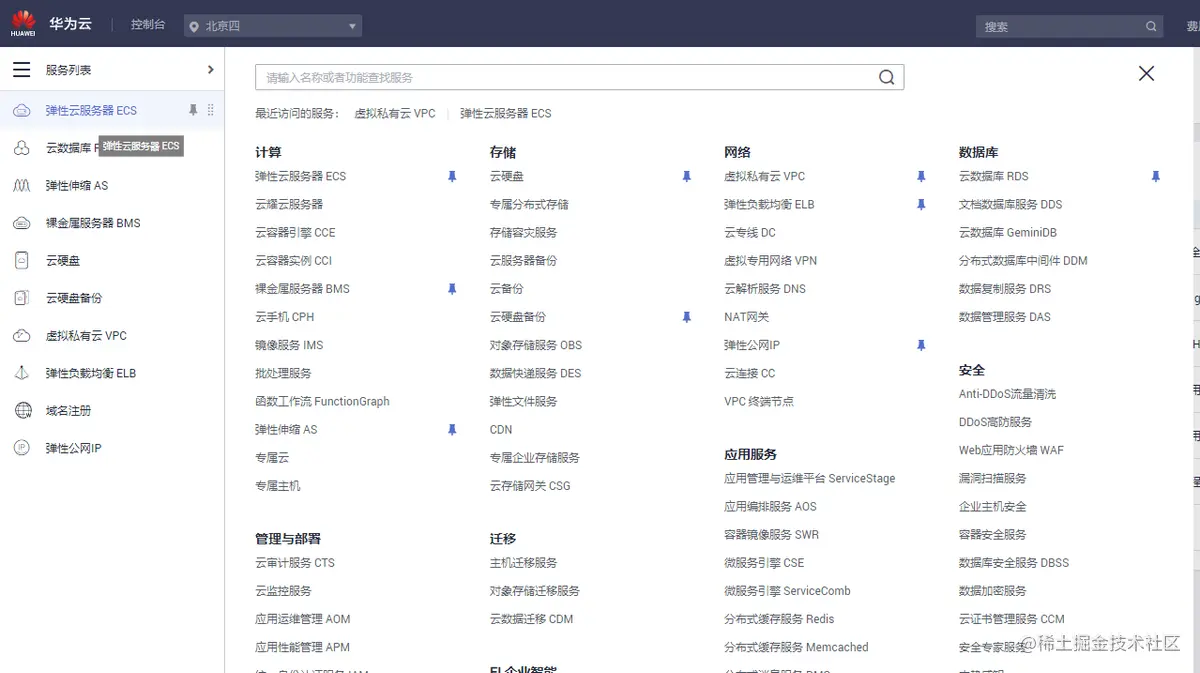This screenshot has width=1200, height=673.
Task: Click the Auto Scaling AS sidebar icon
Action: pyautogui.click(x=21, y=185)
